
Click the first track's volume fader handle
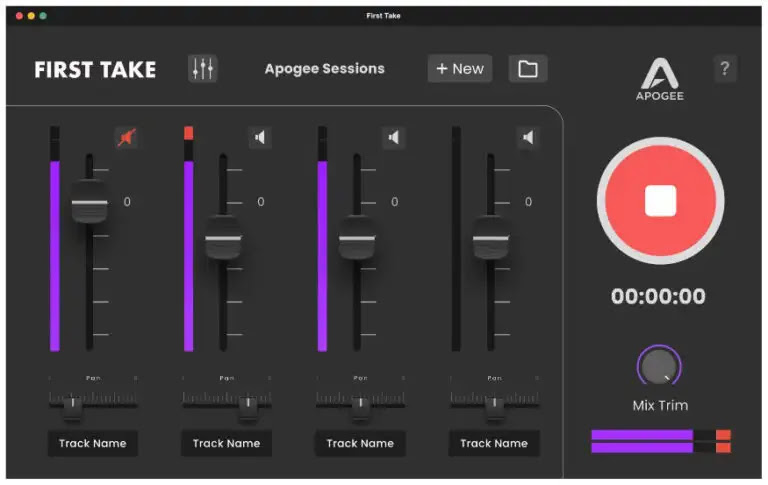pos(89,203)
